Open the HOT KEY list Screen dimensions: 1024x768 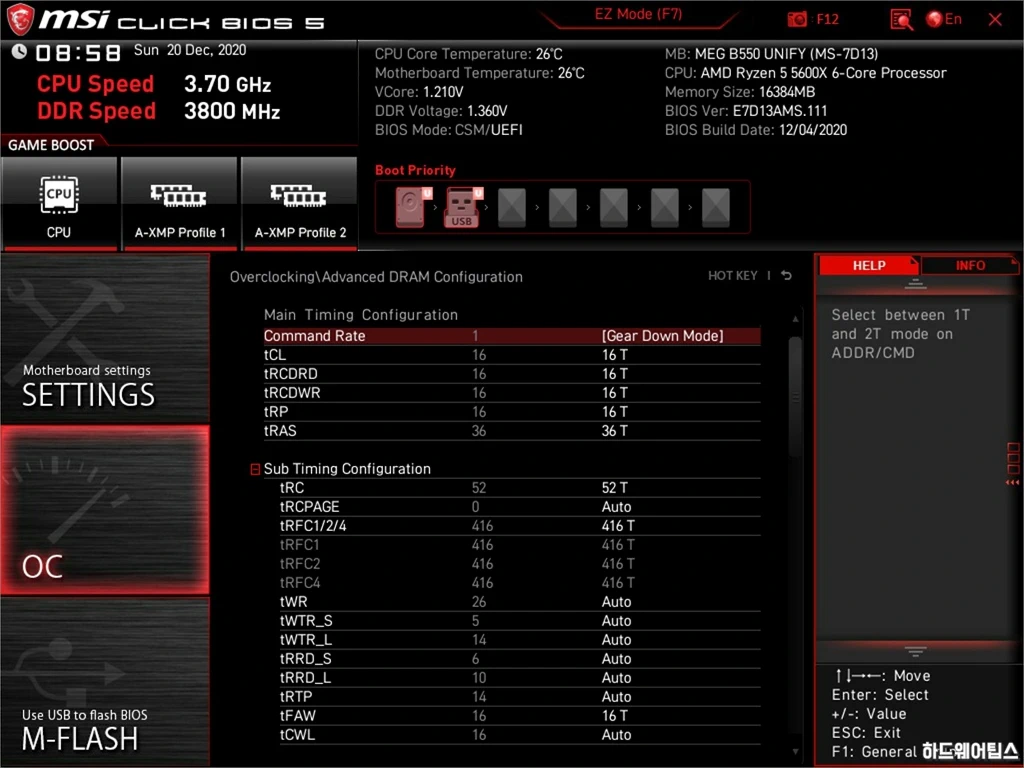point(733,276)
